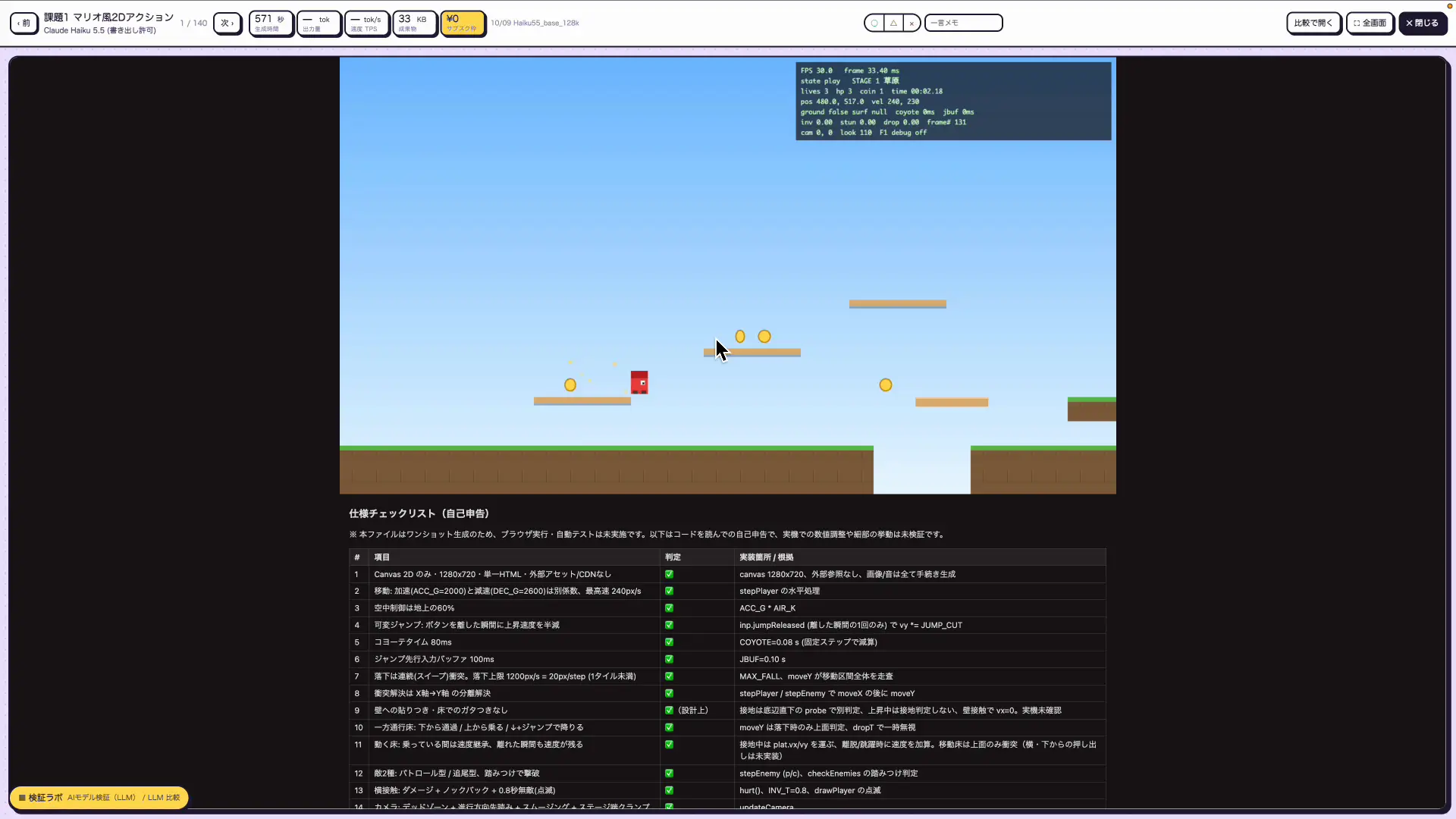Image resolution: width=1456 pixels, height=819 pixels.
Task: Click the green check in row 3 空中制御
Action: (669, 608)
